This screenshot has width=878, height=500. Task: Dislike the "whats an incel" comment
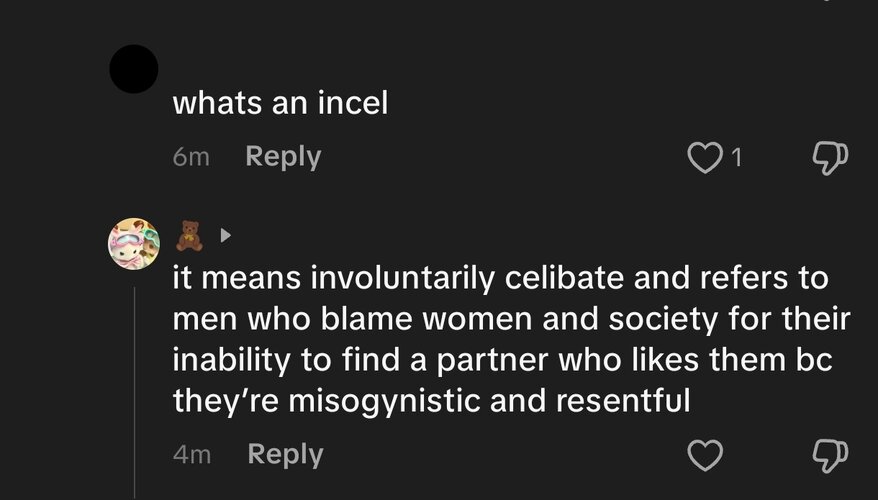[x=830, y=157]
